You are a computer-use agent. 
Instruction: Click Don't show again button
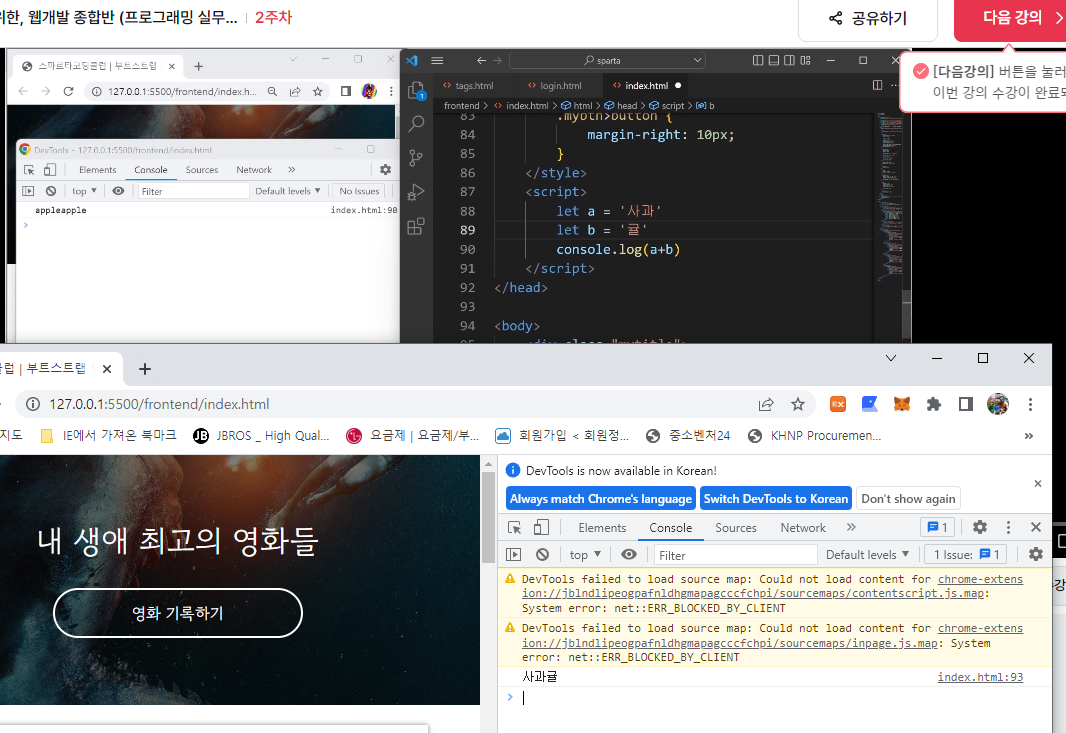coord(908,498)
